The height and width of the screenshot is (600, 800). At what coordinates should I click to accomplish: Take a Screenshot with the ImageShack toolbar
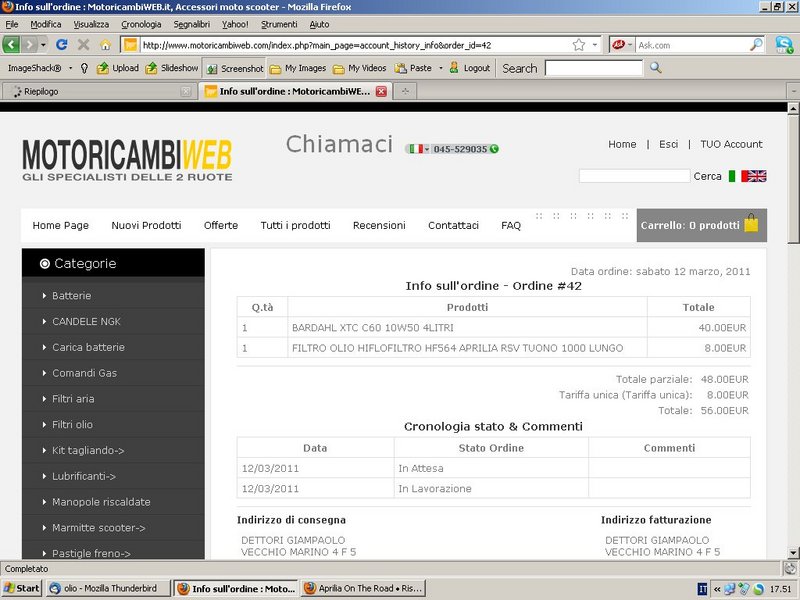(x=235, y=68)
